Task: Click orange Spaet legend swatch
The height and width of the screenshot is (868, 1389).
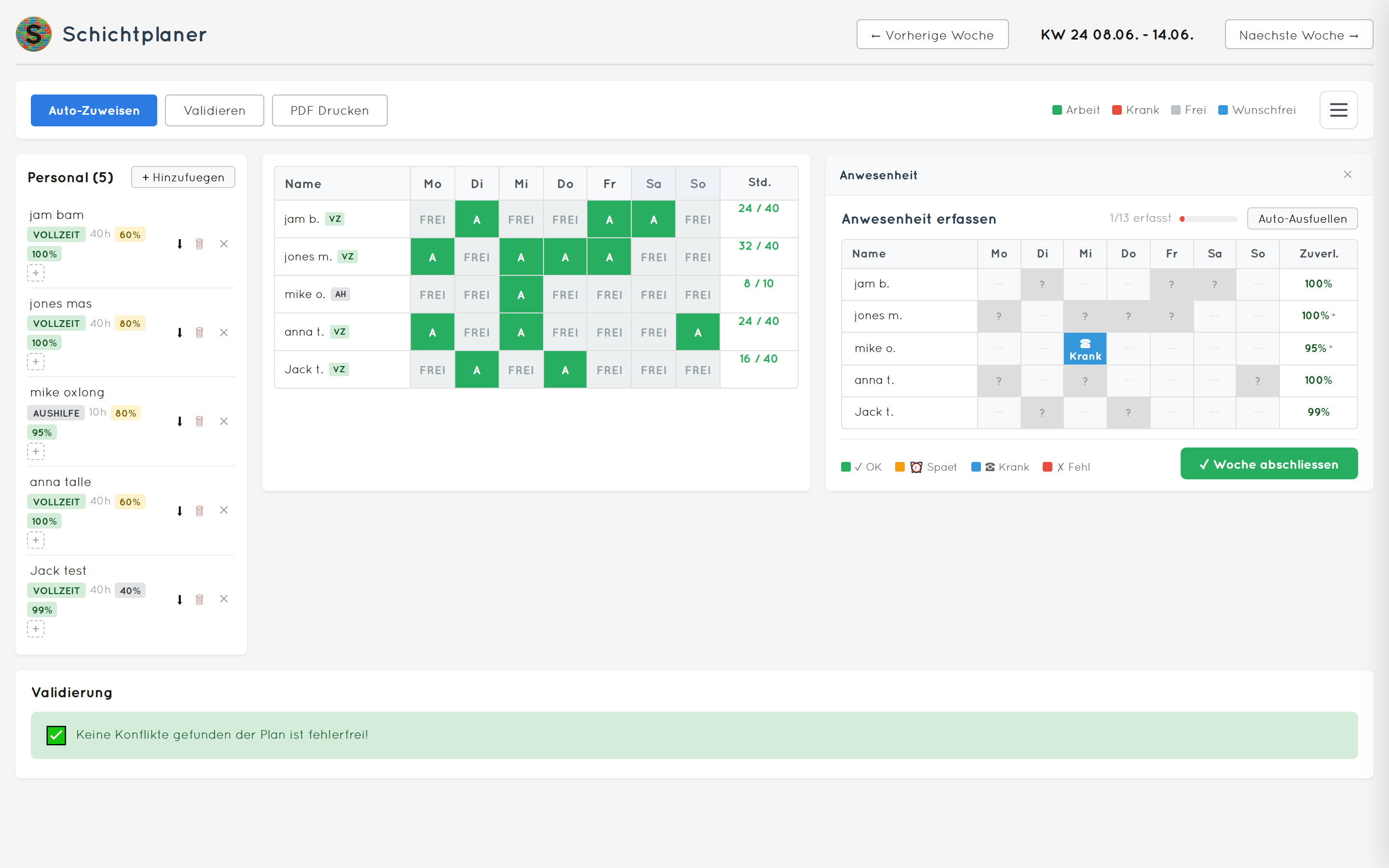Action: pos(900,467)
